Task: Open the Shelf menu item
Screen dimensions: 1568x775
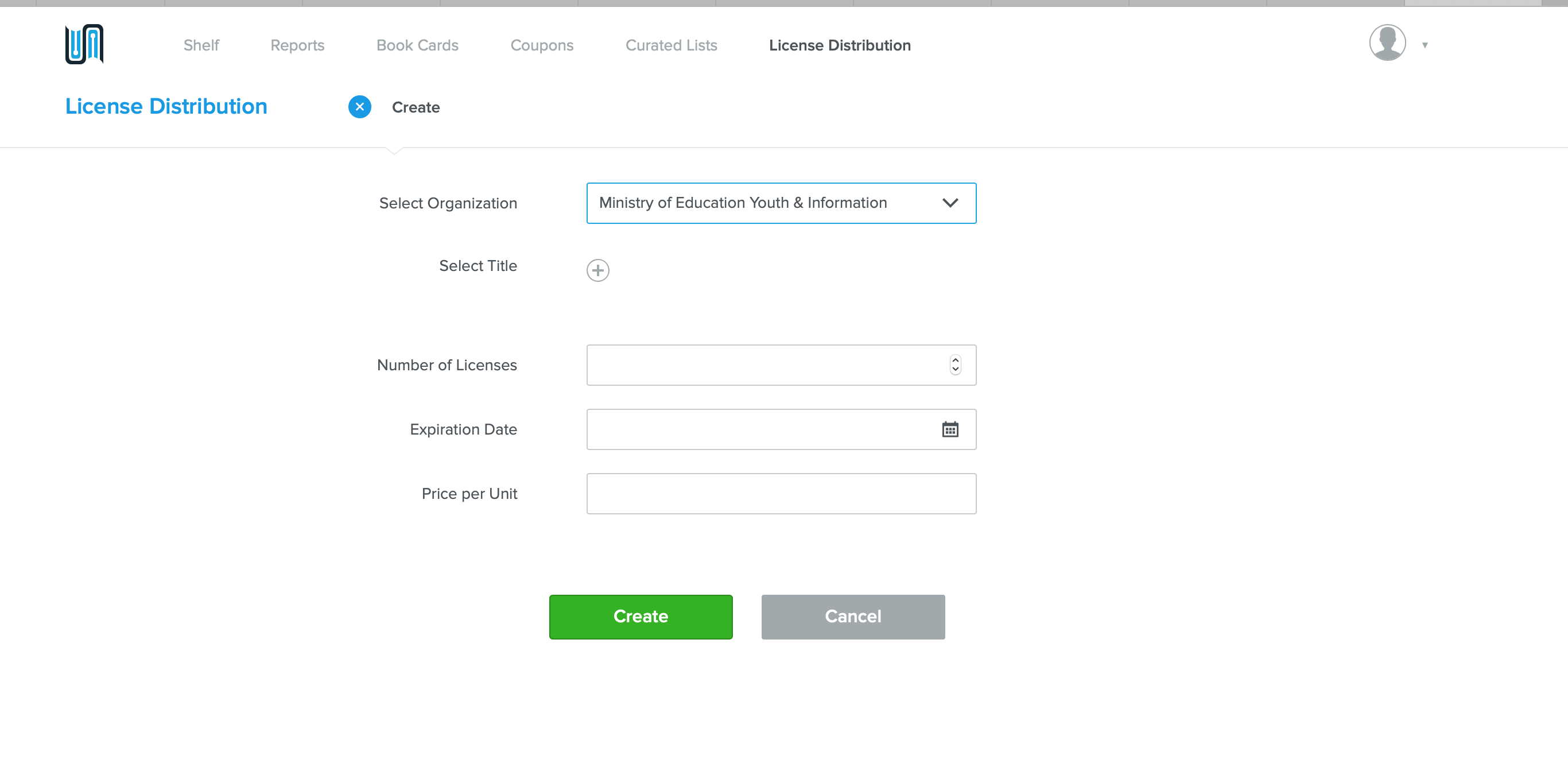Action: (201, 46)
